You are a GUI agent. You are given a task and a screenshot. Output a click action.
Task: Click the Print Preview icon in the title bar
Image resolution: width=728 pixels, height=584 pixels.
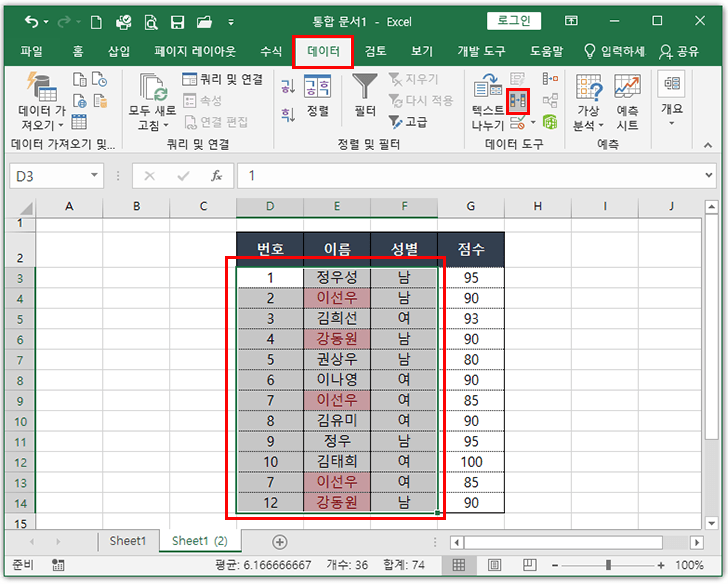point(150,22)
